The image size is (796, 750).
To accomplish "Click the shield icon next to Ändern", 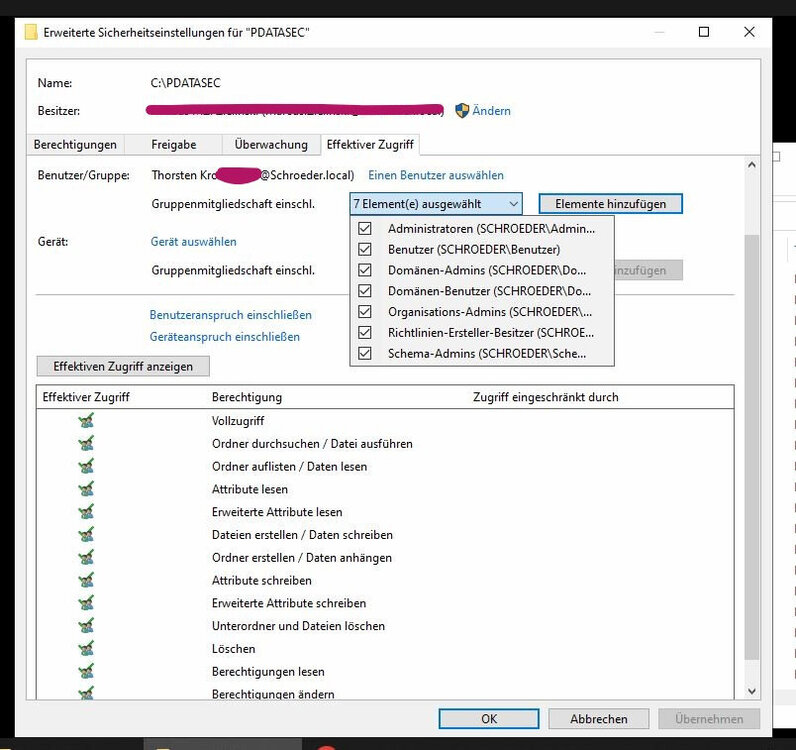I will point(462,111).
